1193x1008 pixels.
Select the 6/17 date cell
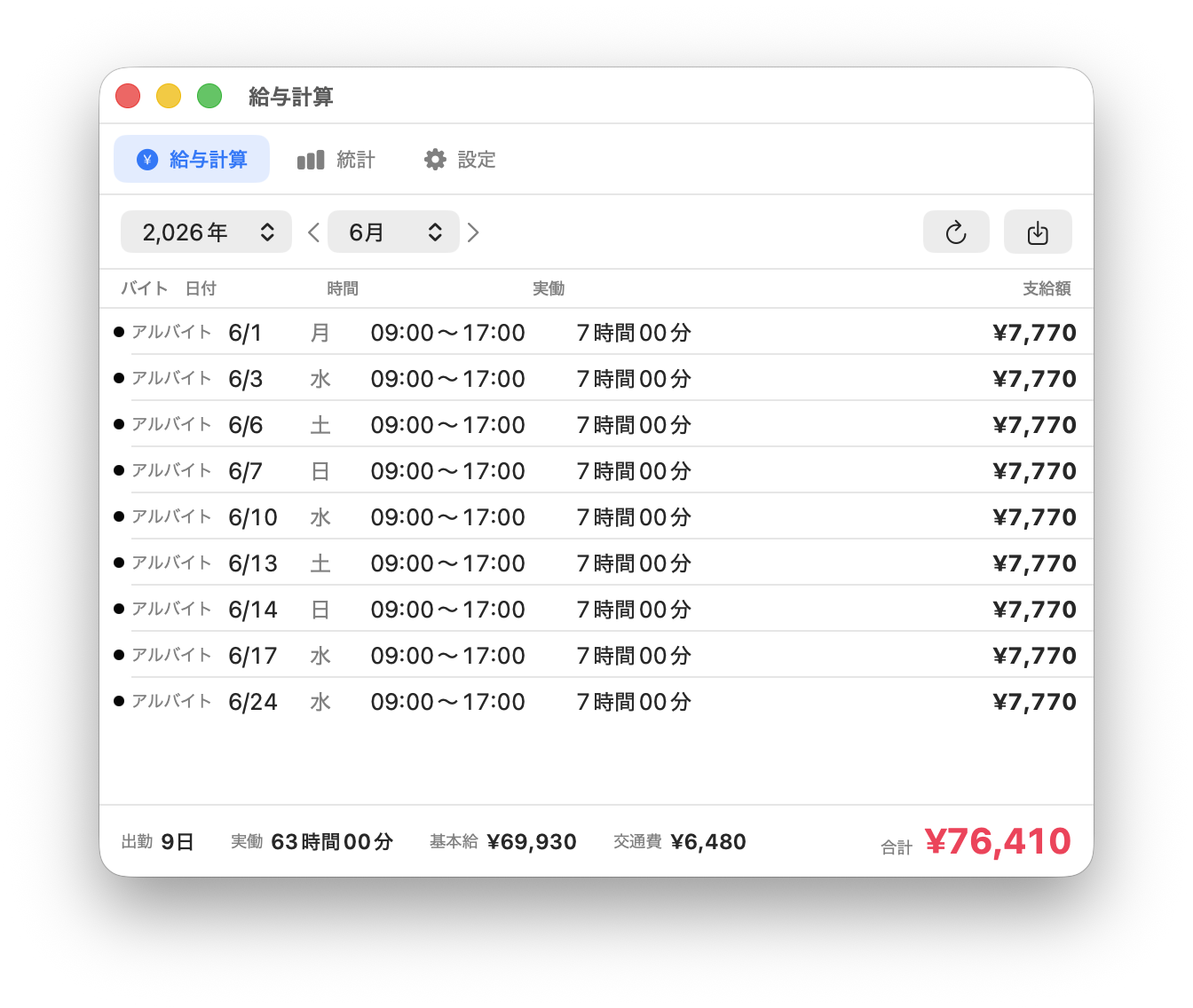(x=253, y=656)
